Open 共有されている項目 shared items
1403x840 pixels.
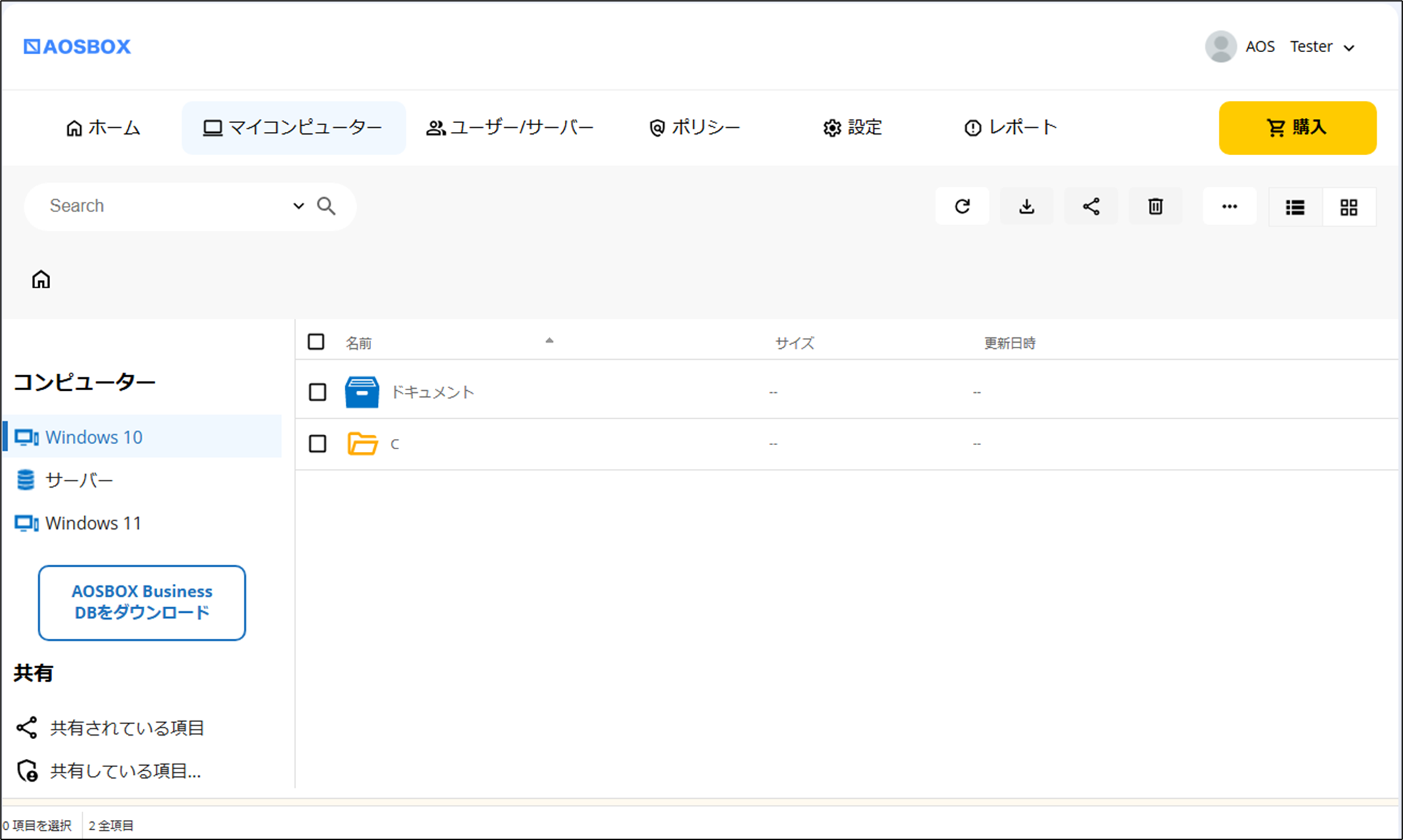110,728
